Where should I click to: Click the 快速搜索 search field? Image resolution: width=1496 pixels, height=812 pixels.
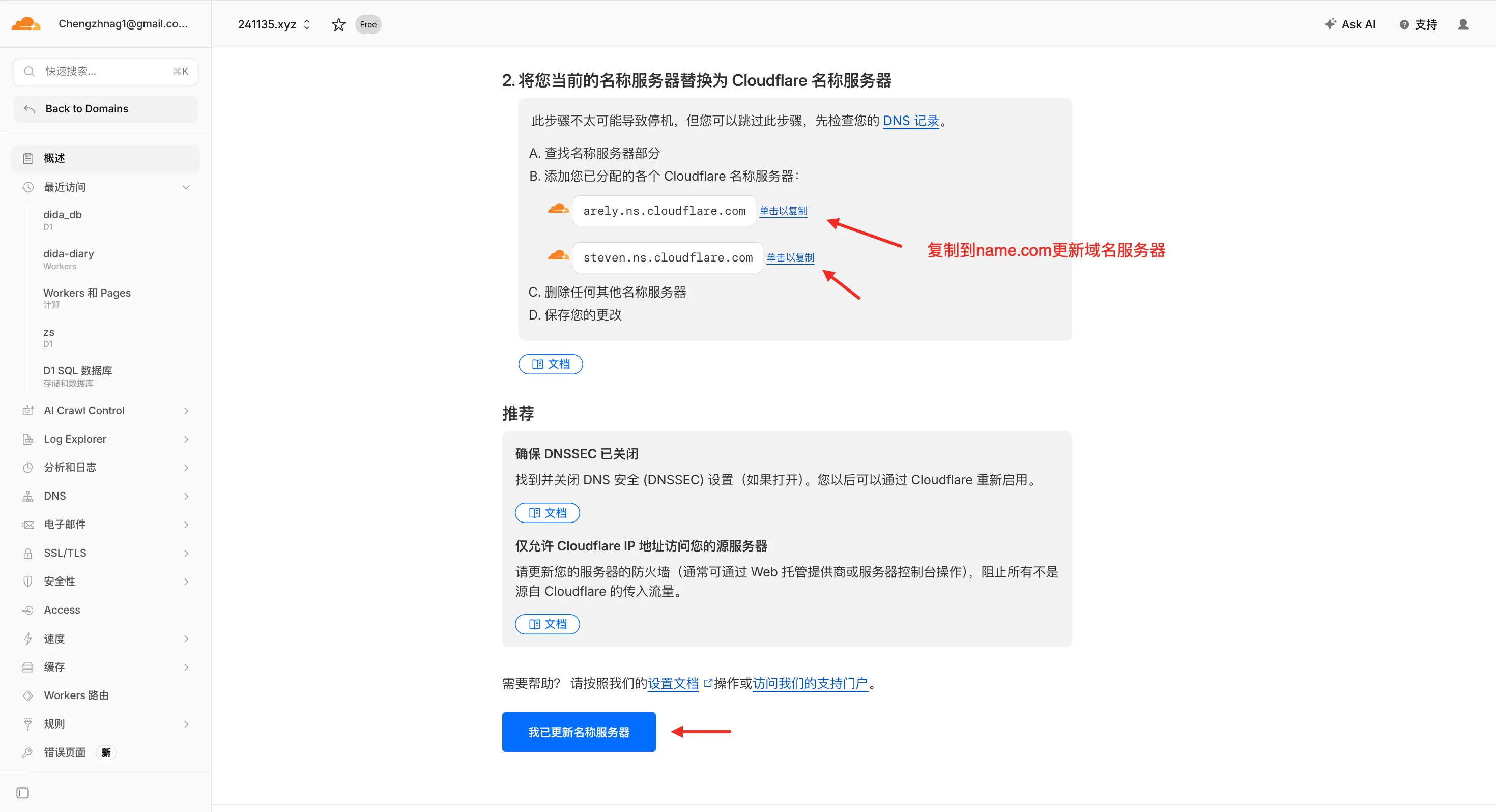coord(104,71)
